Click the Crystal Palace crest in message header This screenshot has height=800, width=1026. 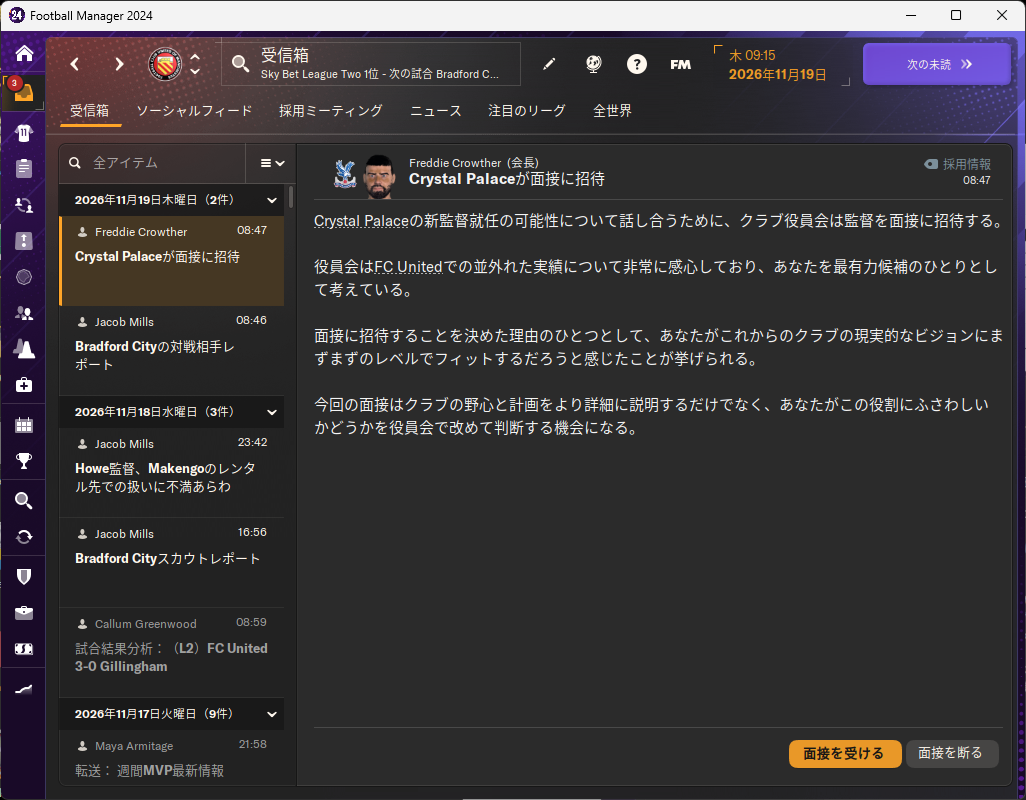345,174
